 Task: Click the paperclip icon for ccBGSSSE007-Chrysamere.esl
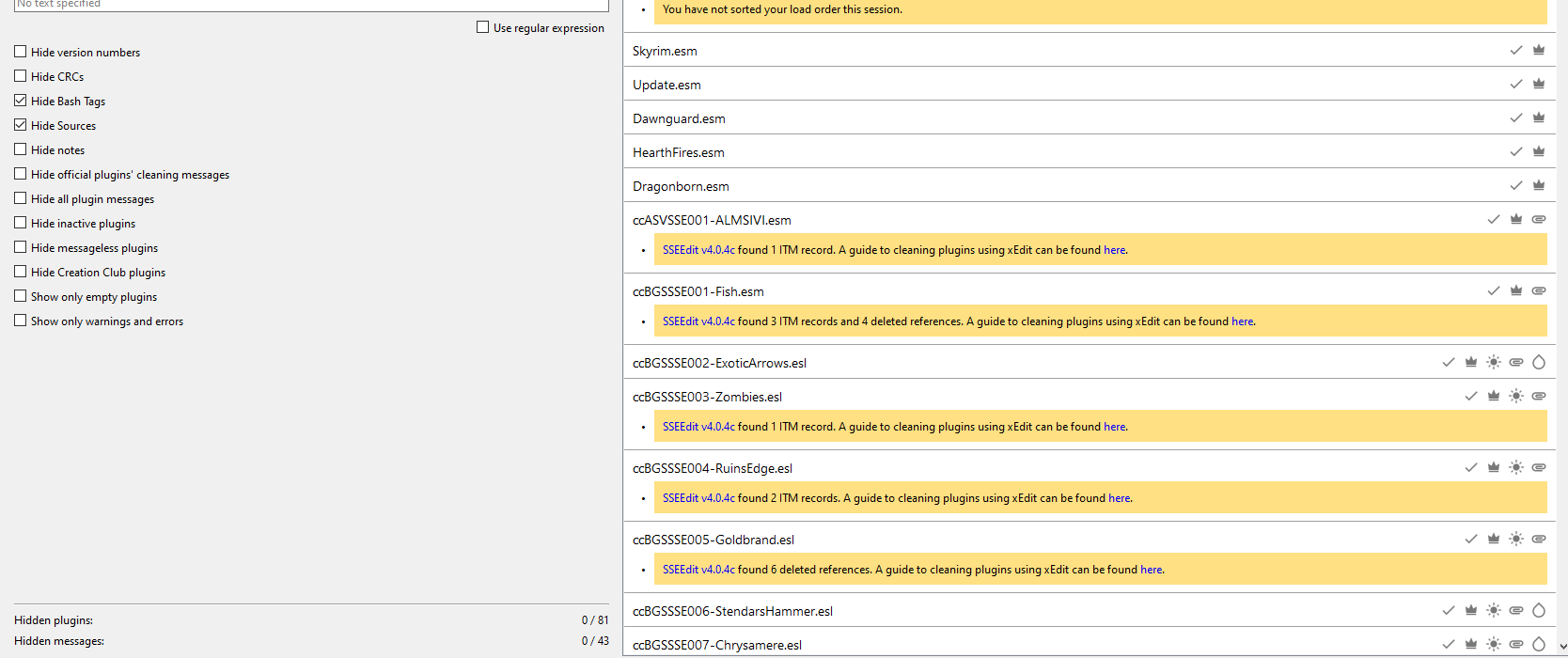pos(1516,645)
